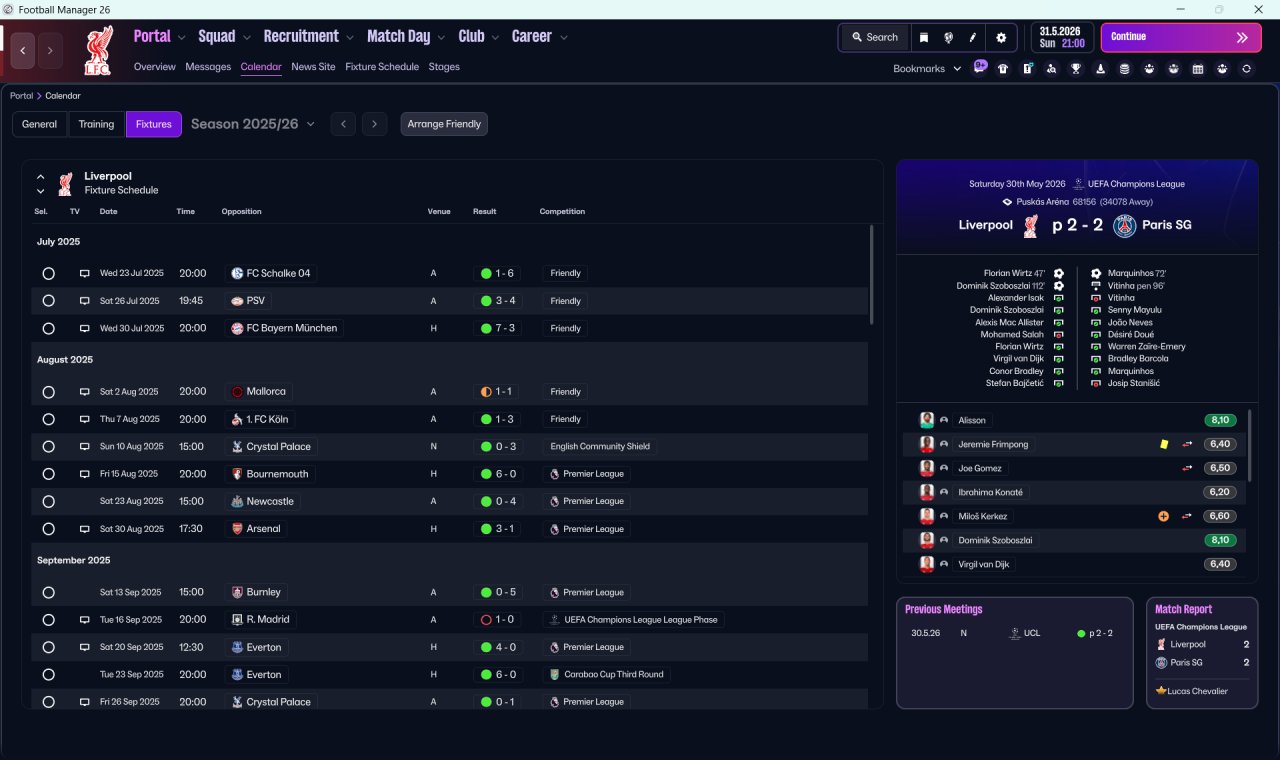Viewport: 1280px width, 760px height.
Task: Click the substitution arrows on Joe Gomez row
Action: click(x=1188, y=468)
